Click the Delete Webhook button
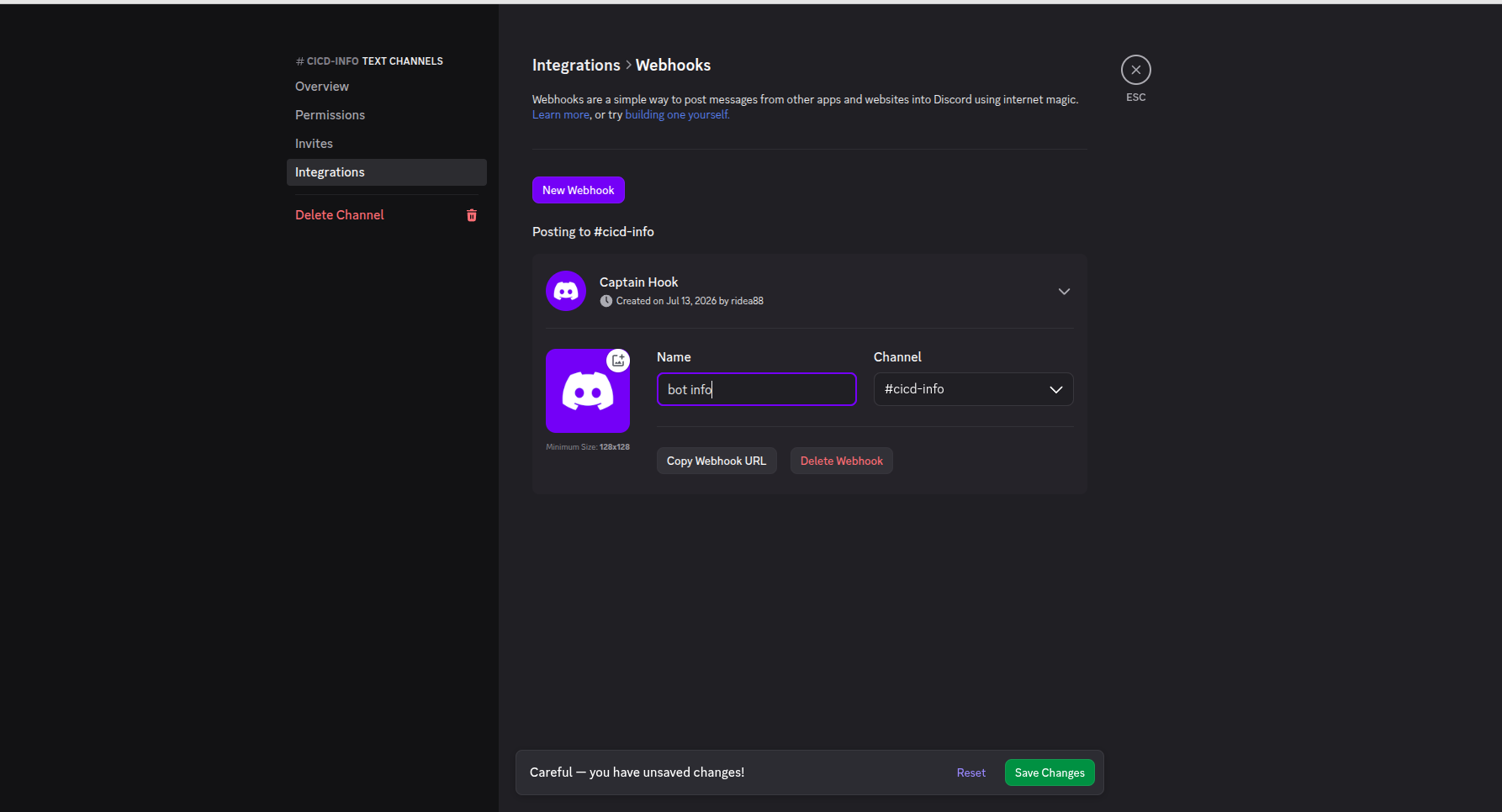Viewport: 1502px width, 812px height. pyautogui.click(x=842, y=461)
